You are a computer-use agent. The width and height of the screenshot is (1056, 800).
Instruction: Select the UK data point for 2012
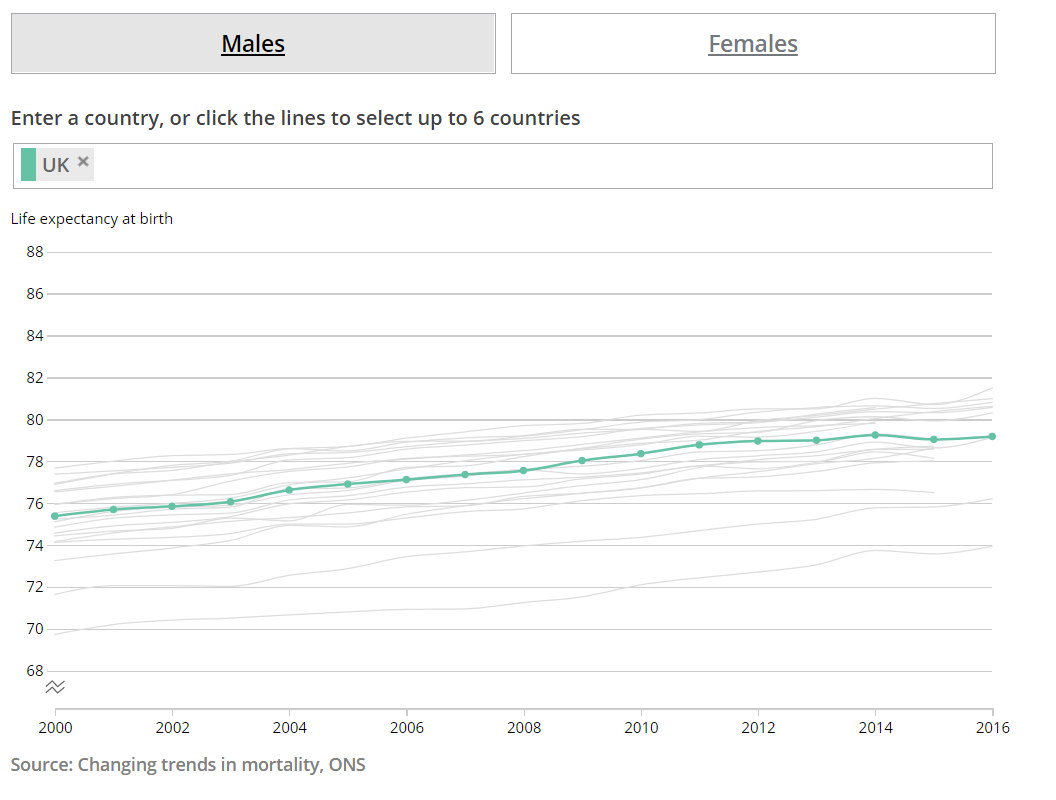pyautogui.click(x=758, y=441)
